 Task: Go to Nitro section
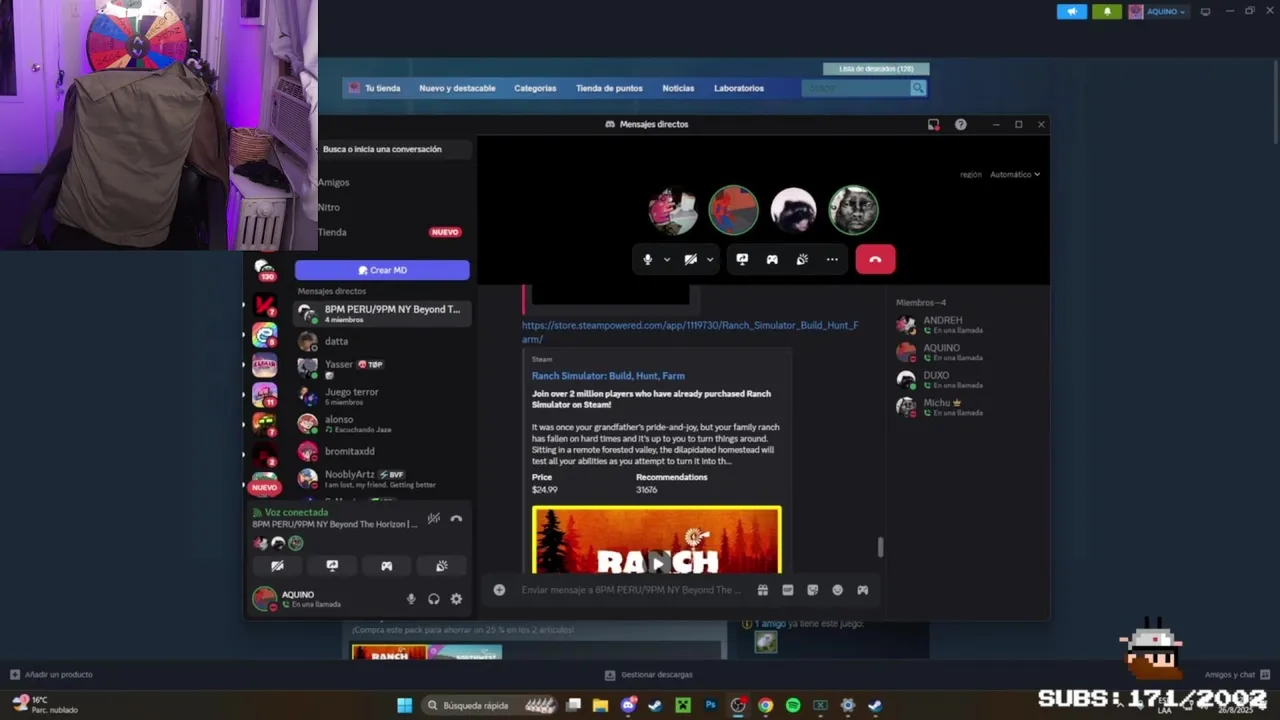[x=329, y=207]
